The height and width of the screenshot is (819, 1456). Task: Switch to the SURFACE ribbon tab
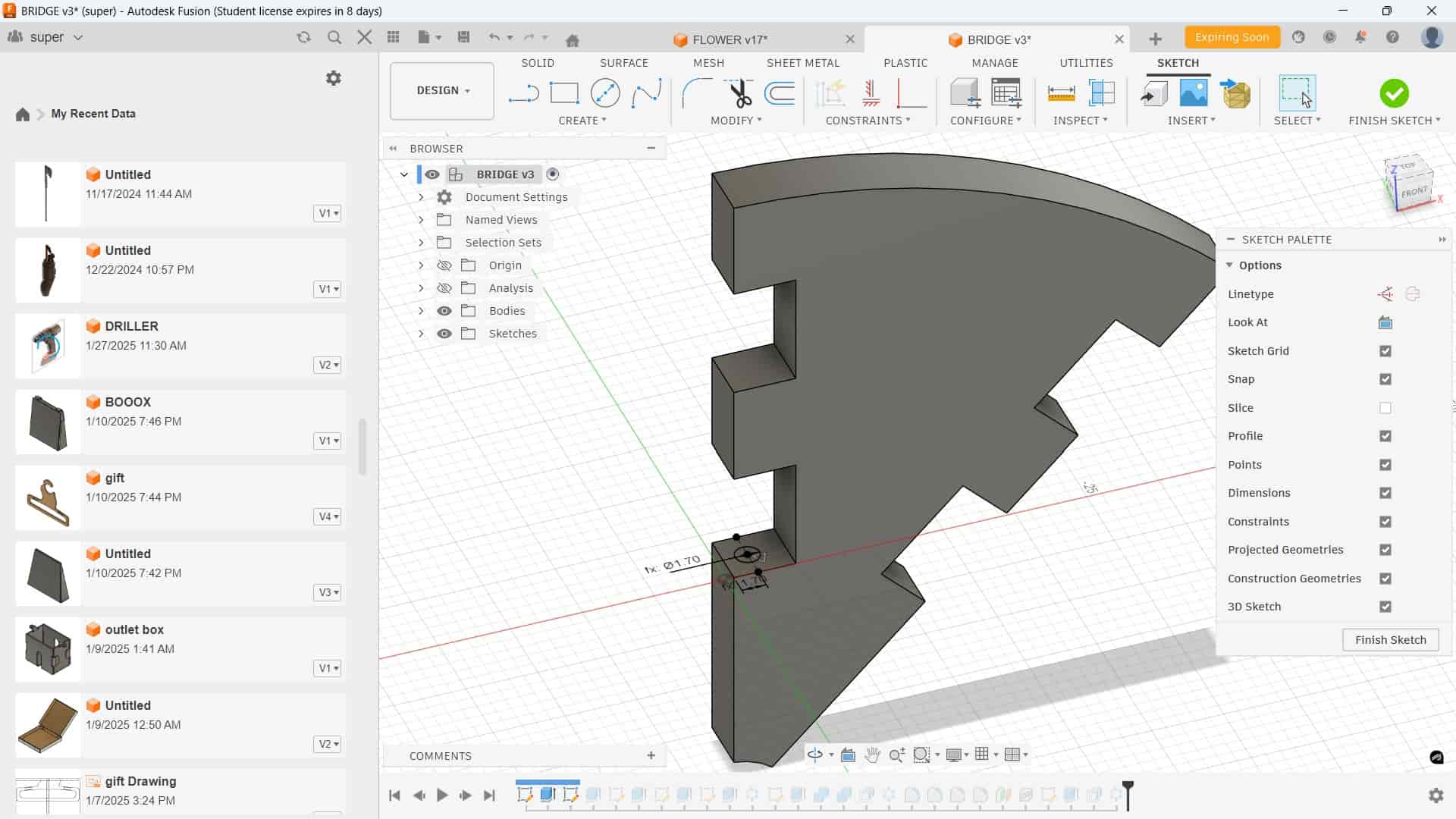click(623, 63)
